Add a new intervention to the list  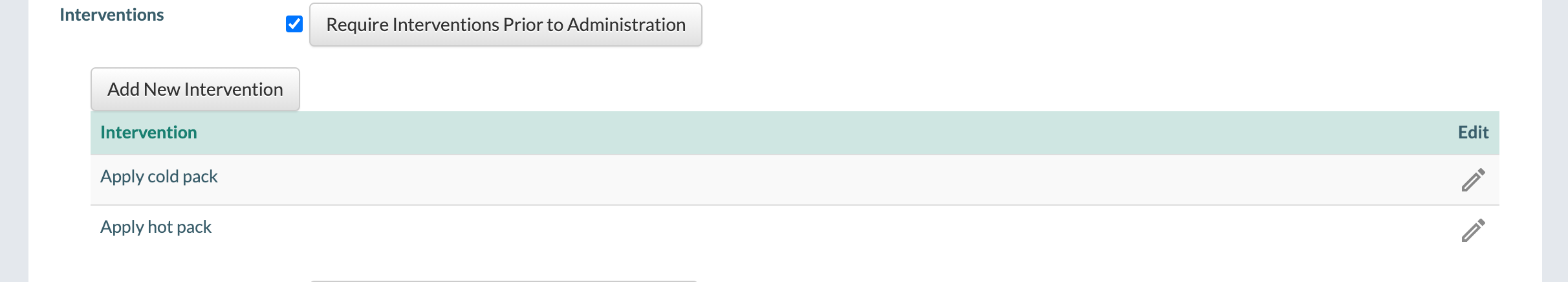(195, 89)
